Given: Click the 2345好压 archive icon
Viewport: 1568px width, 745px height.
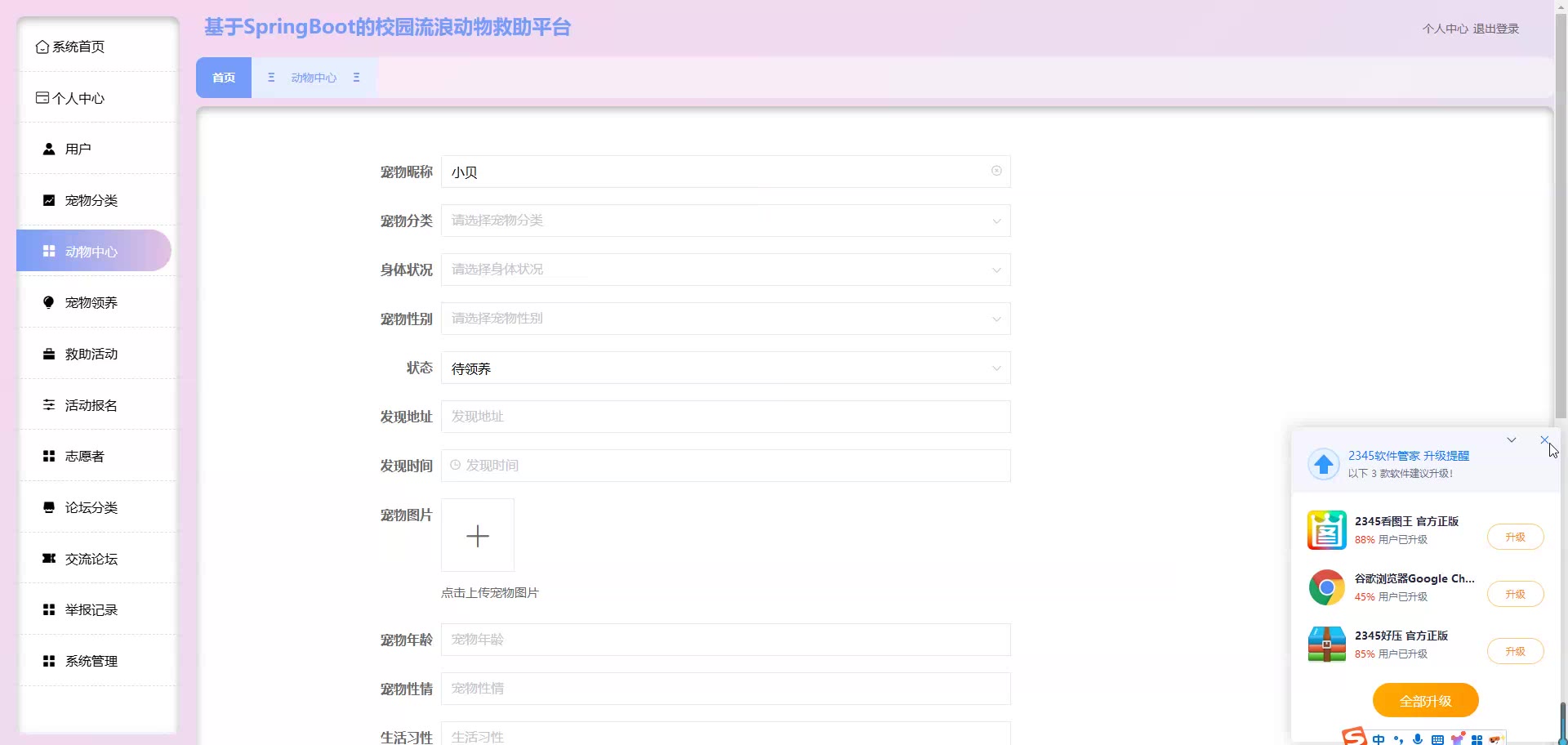Looking at the screenshot, I should tap(1326, 645).
